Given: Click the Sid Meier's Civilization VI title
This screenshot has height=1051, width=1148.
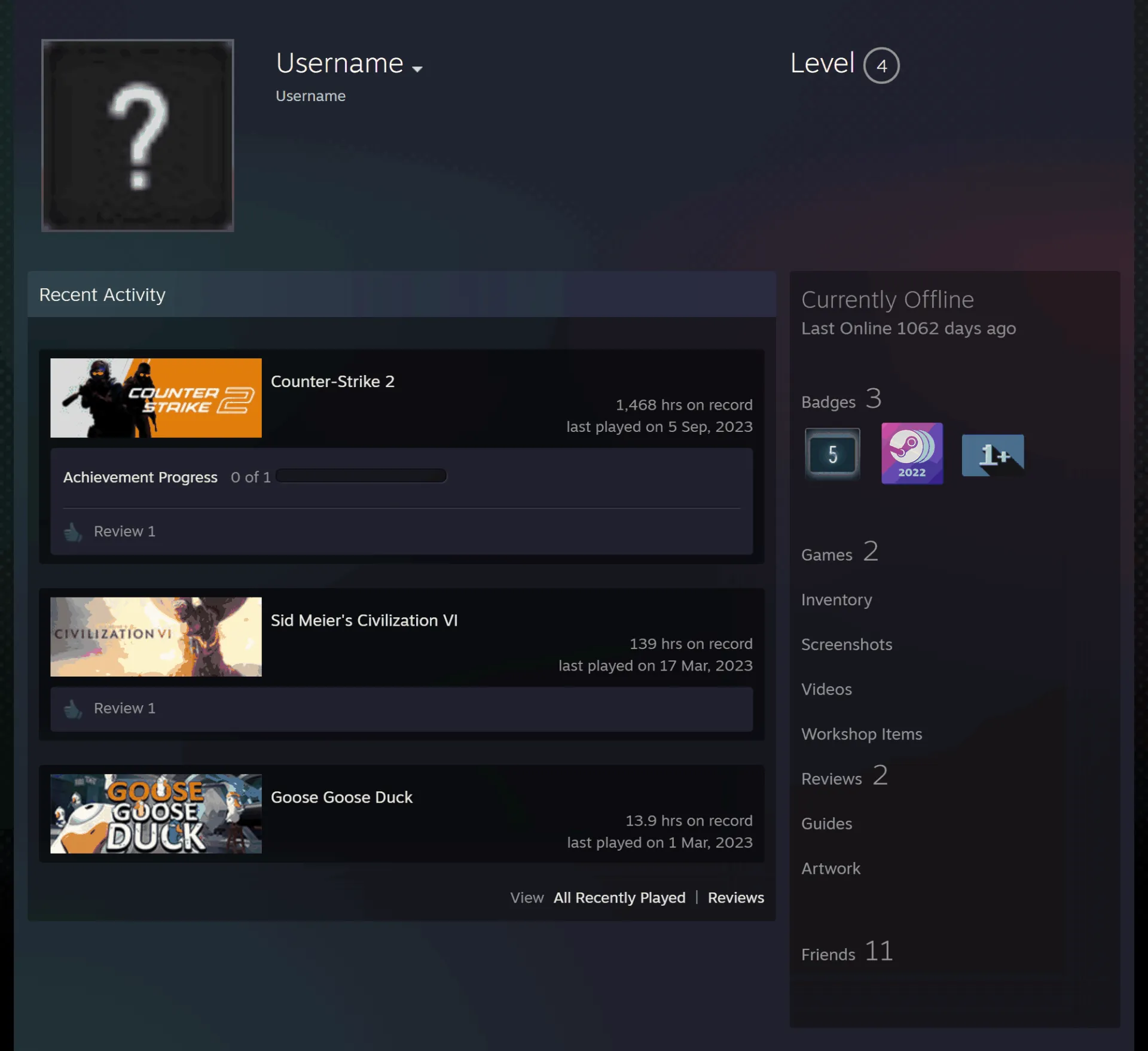Looking at the screenshot, I should click(x=364, y=620).
